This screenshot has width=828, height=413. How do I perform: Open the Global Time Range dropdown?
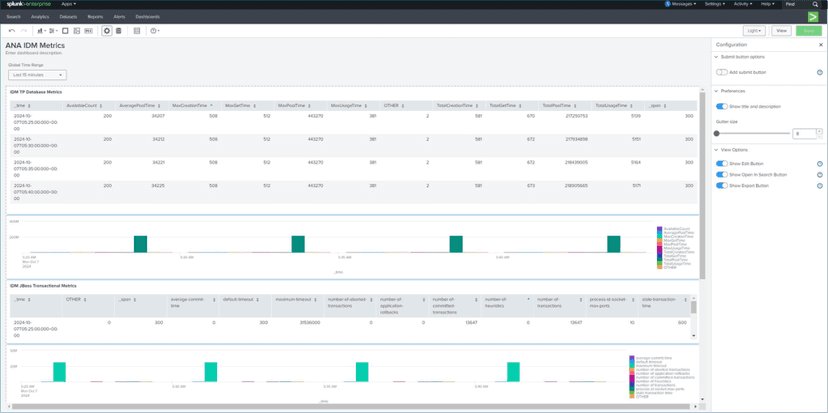point(37,75)
